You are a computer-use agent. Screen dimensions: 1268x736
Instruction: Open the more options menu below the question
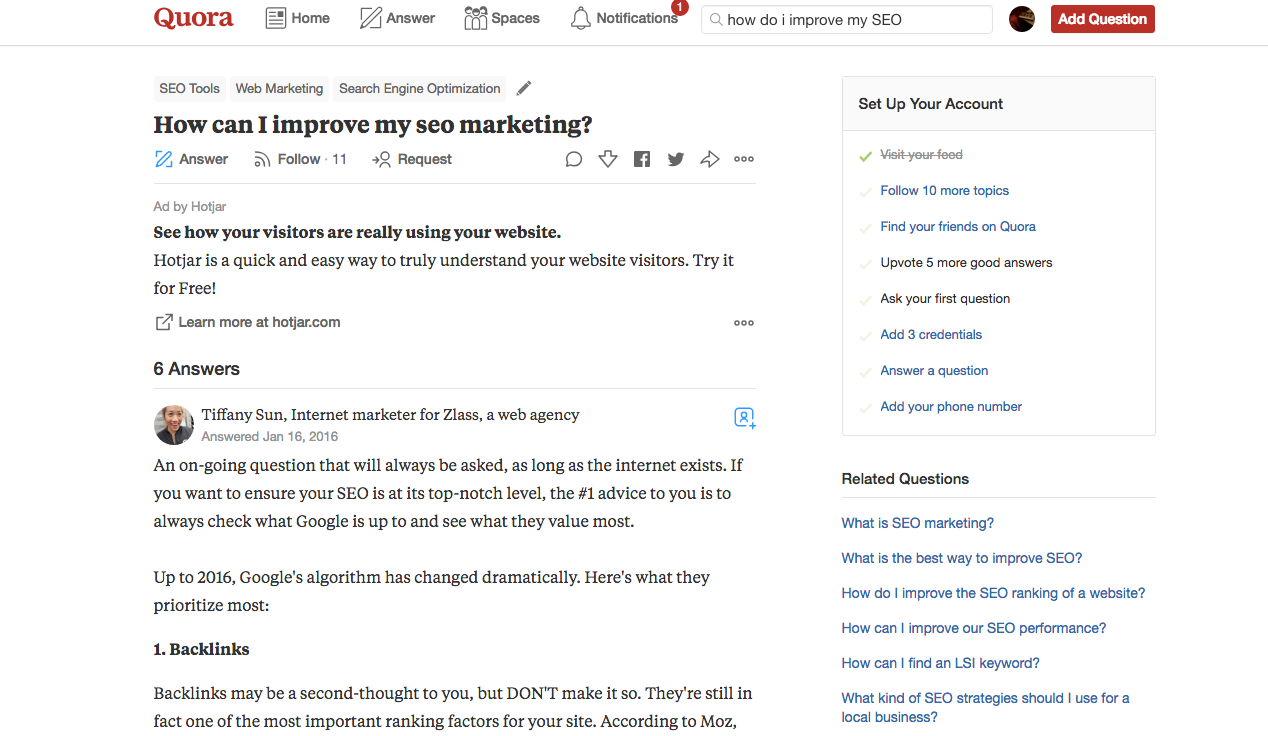[x=743, y=158]
